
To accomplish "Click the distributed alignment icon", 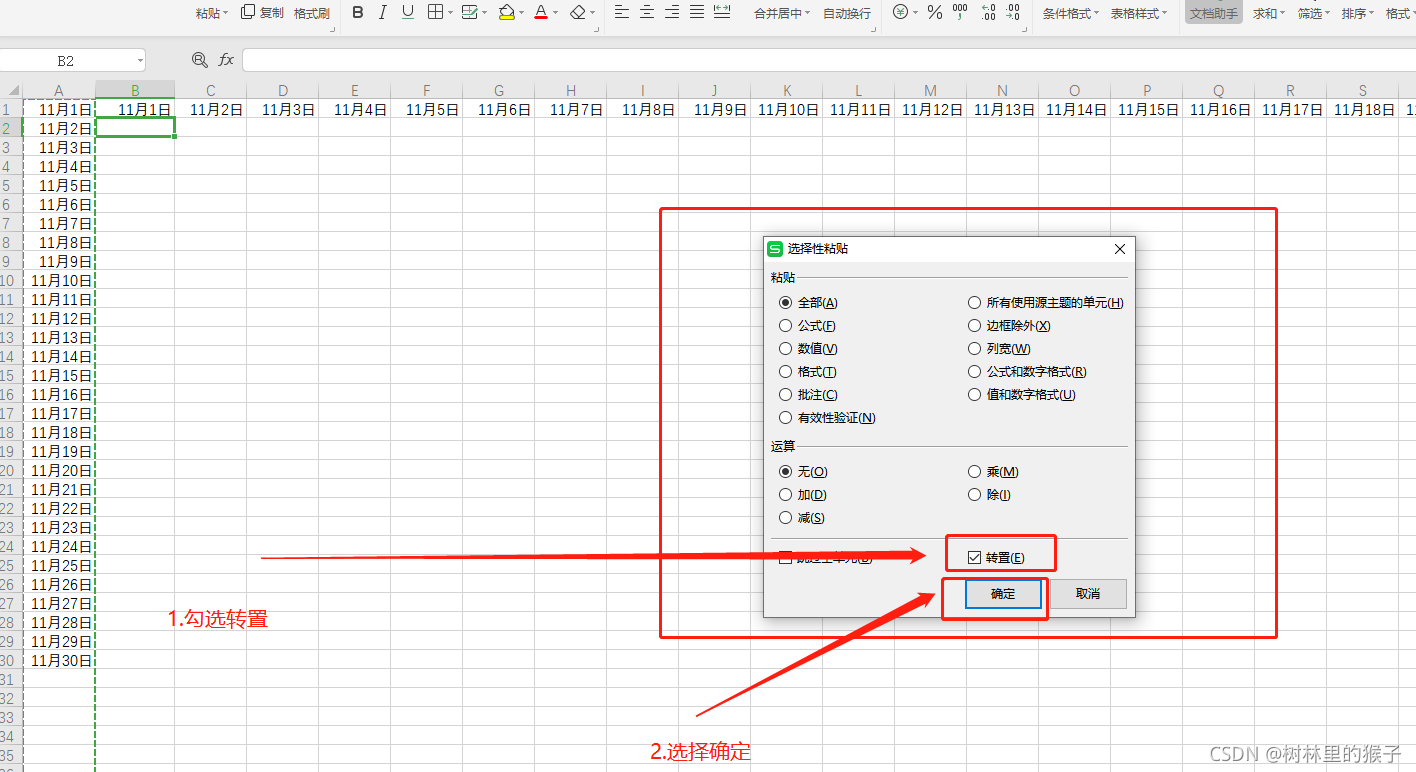I will pyautogui.click(x=722, y=12).
